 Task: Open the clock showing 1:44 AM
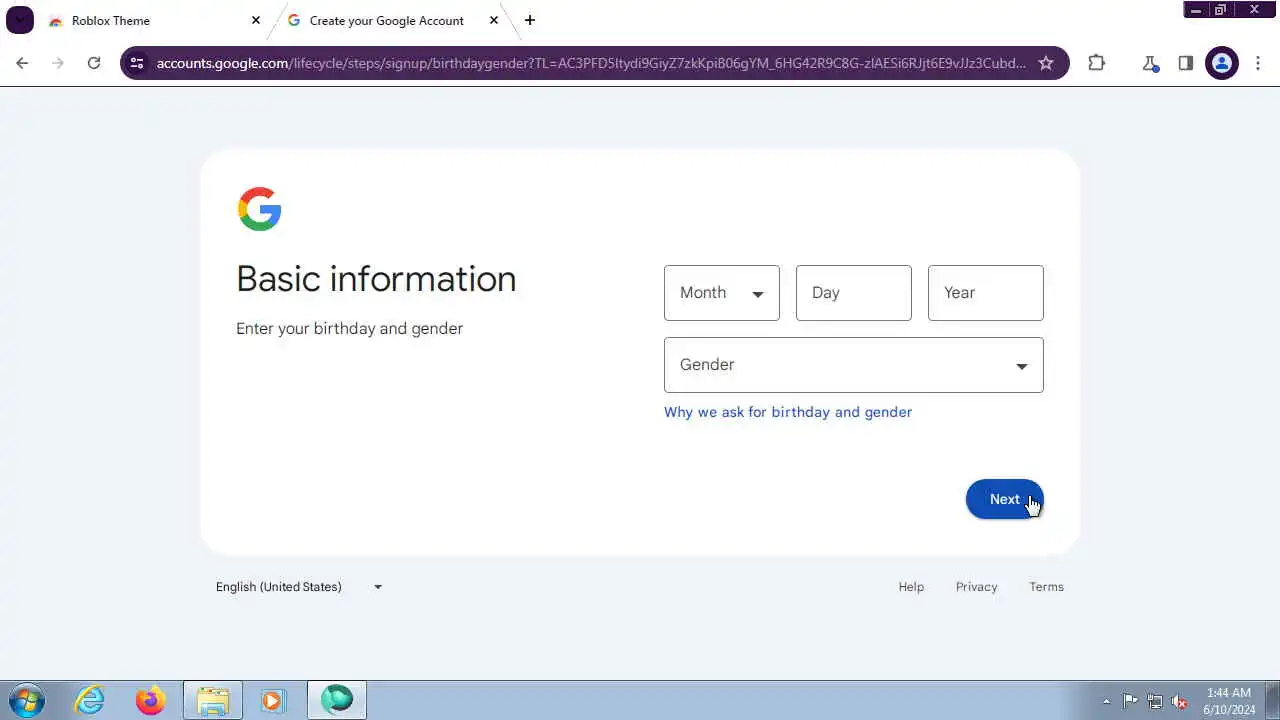click(x=1230, y=701)
